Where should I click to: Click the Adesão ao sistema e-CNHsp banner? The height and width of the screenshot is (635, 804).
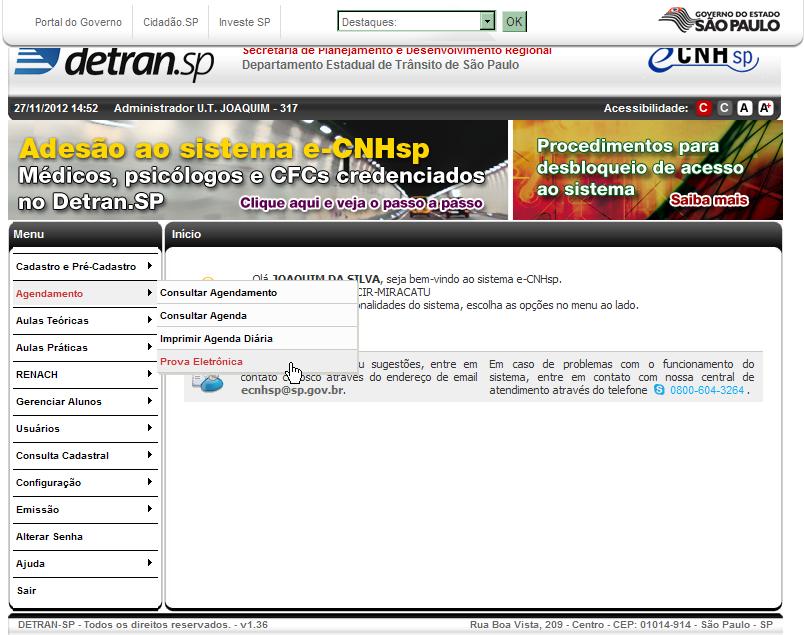[x=258, y=170]
